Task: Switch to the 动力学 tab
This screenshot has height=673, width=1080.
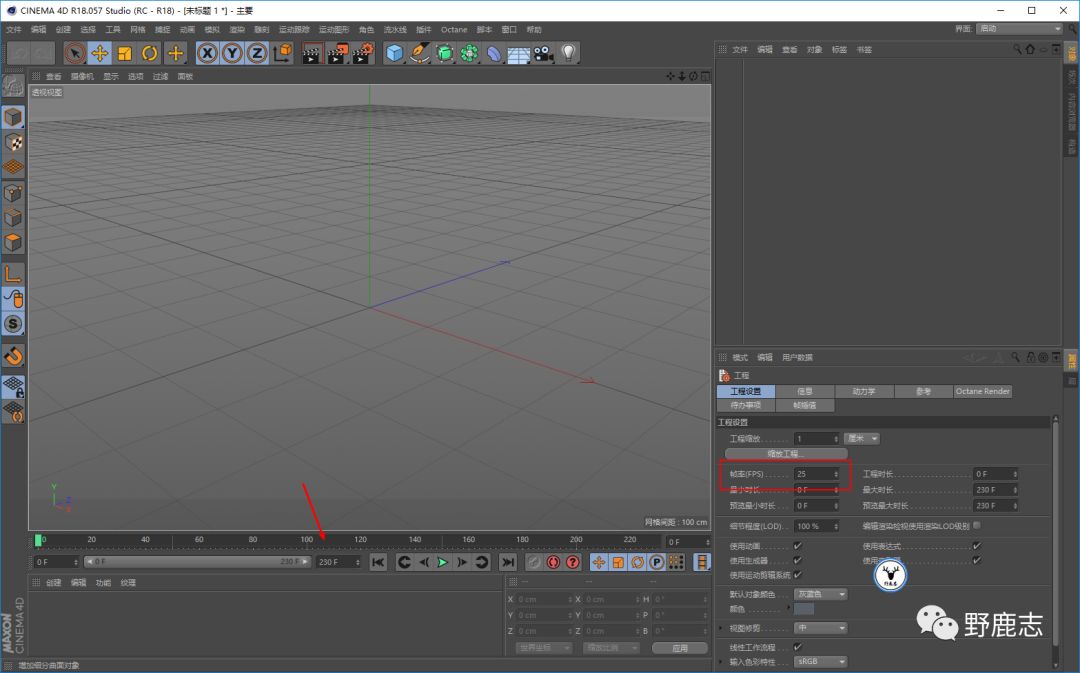Action: [x=863, y=392]
